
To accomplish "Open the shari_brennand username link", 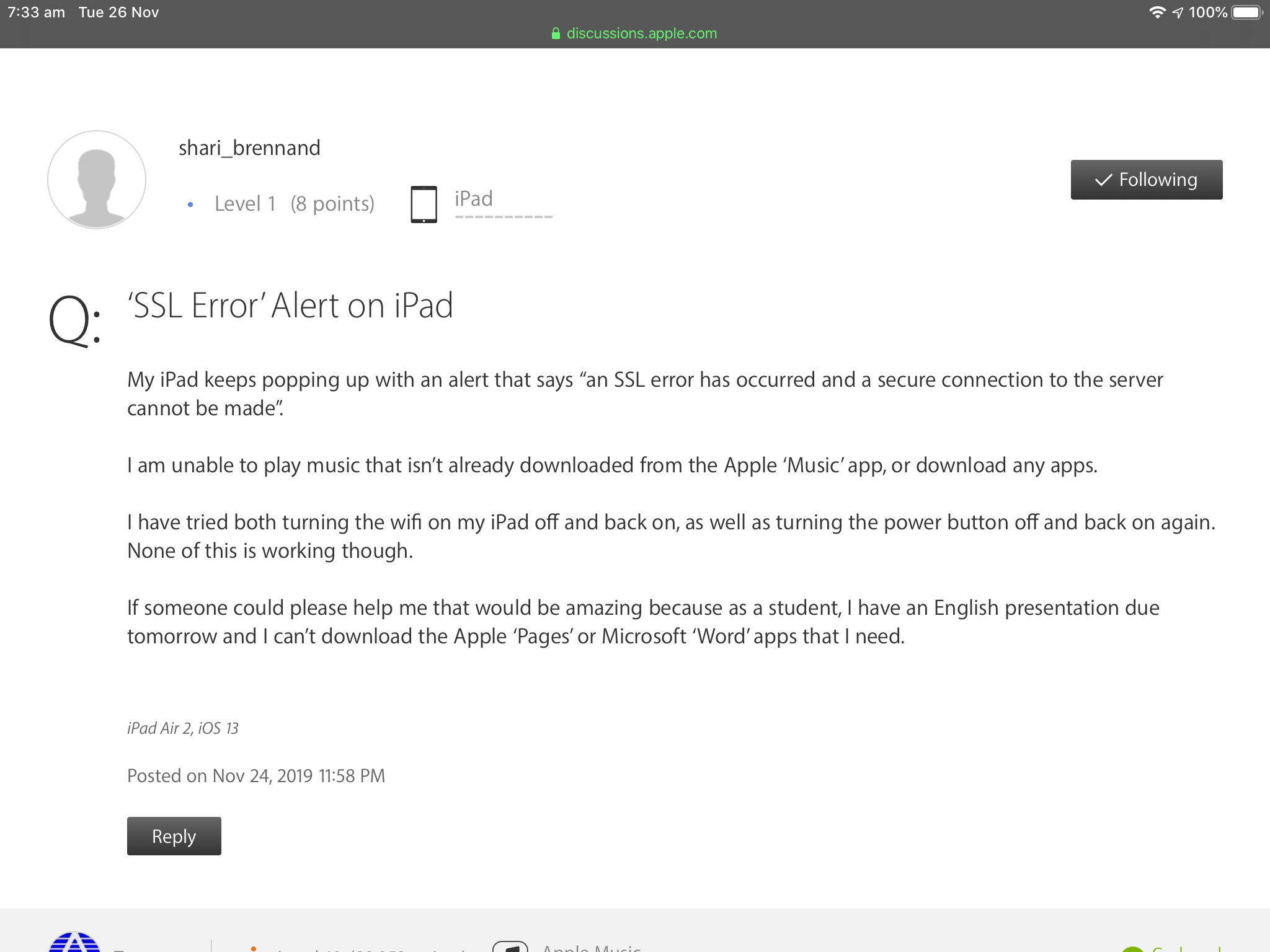I will tap(249, 148).
